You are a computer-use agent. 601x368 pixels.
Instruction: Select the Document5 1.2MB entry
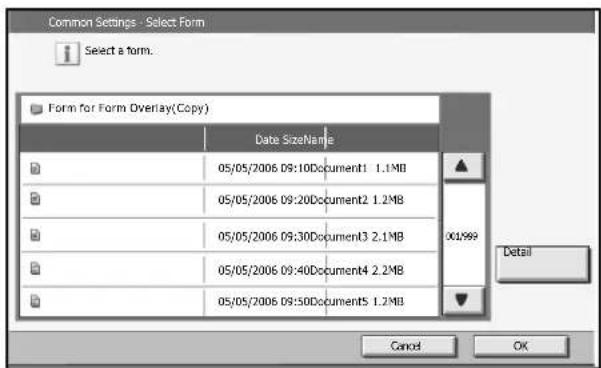coord(229,302)
